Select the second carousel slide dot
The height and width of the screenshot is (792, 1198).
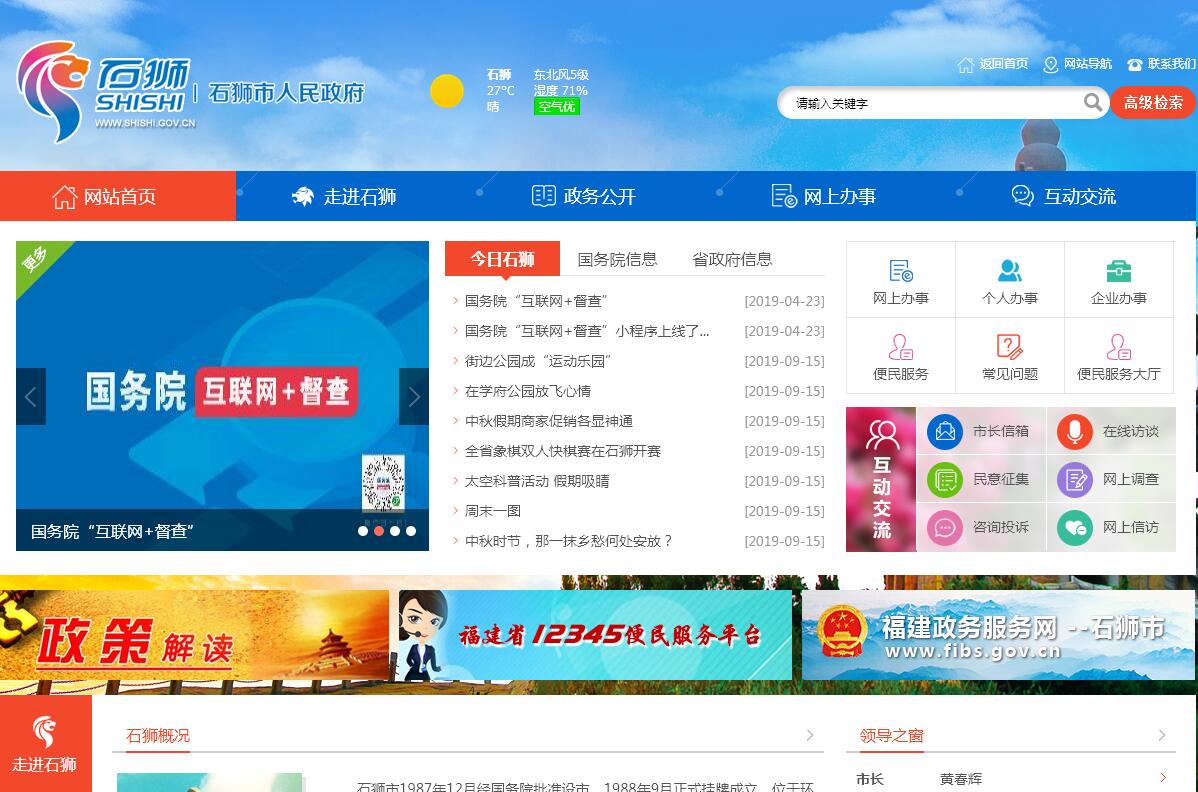click(x=379, y=531)
